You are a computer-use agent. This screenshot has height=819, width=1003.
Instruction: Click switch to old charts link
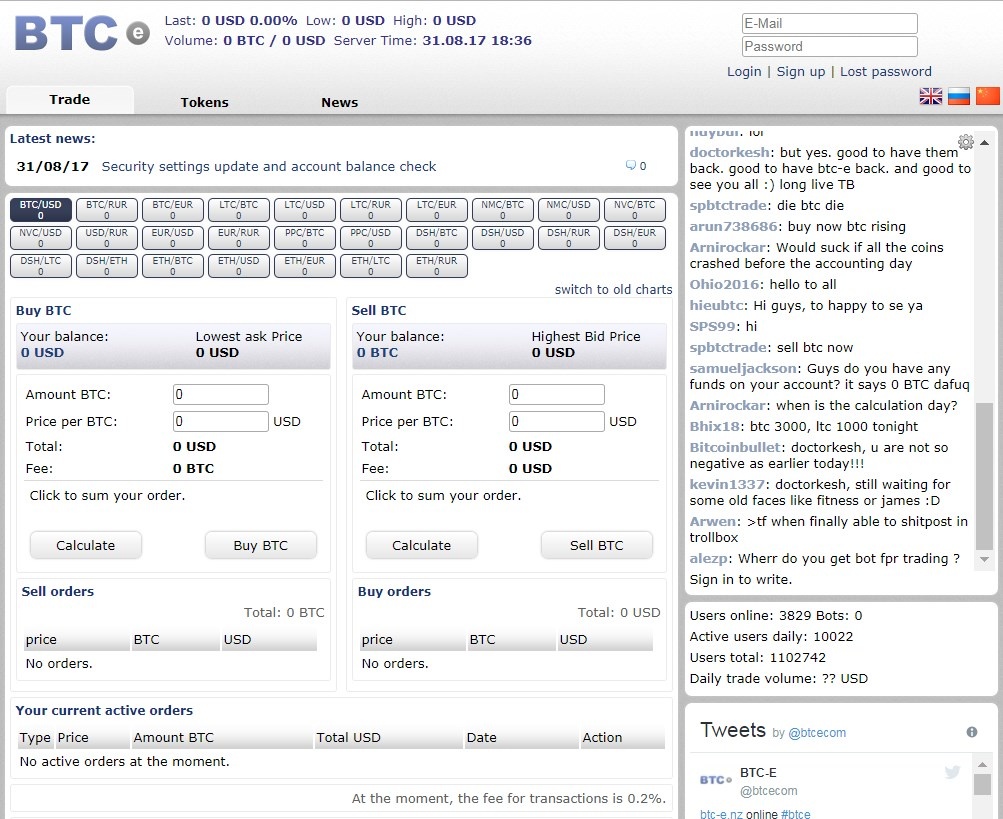pos(613,289)
